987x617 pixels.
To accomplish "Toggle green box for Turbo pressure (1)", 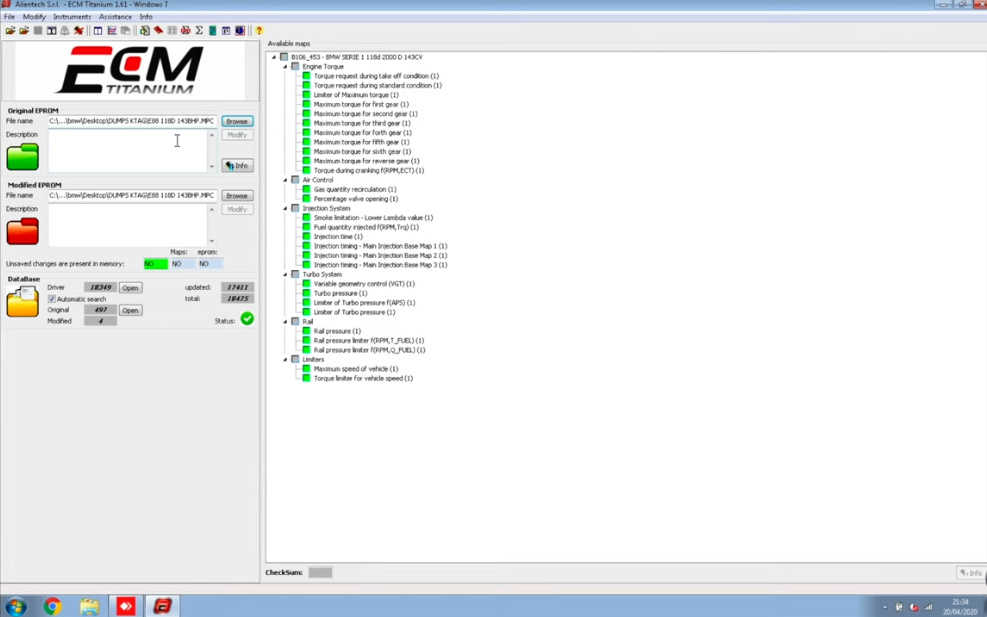I will point(307,293).
